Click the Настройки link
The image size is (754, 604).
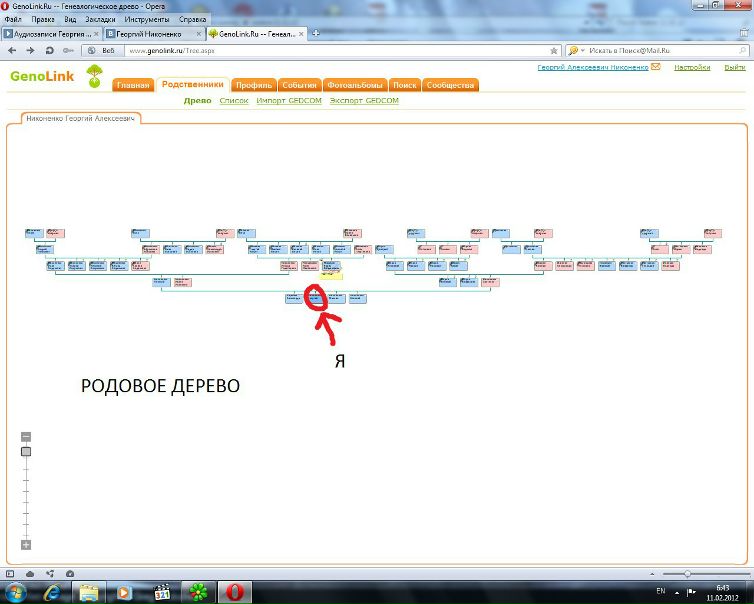pyautogui.click(x=691, y=67)
